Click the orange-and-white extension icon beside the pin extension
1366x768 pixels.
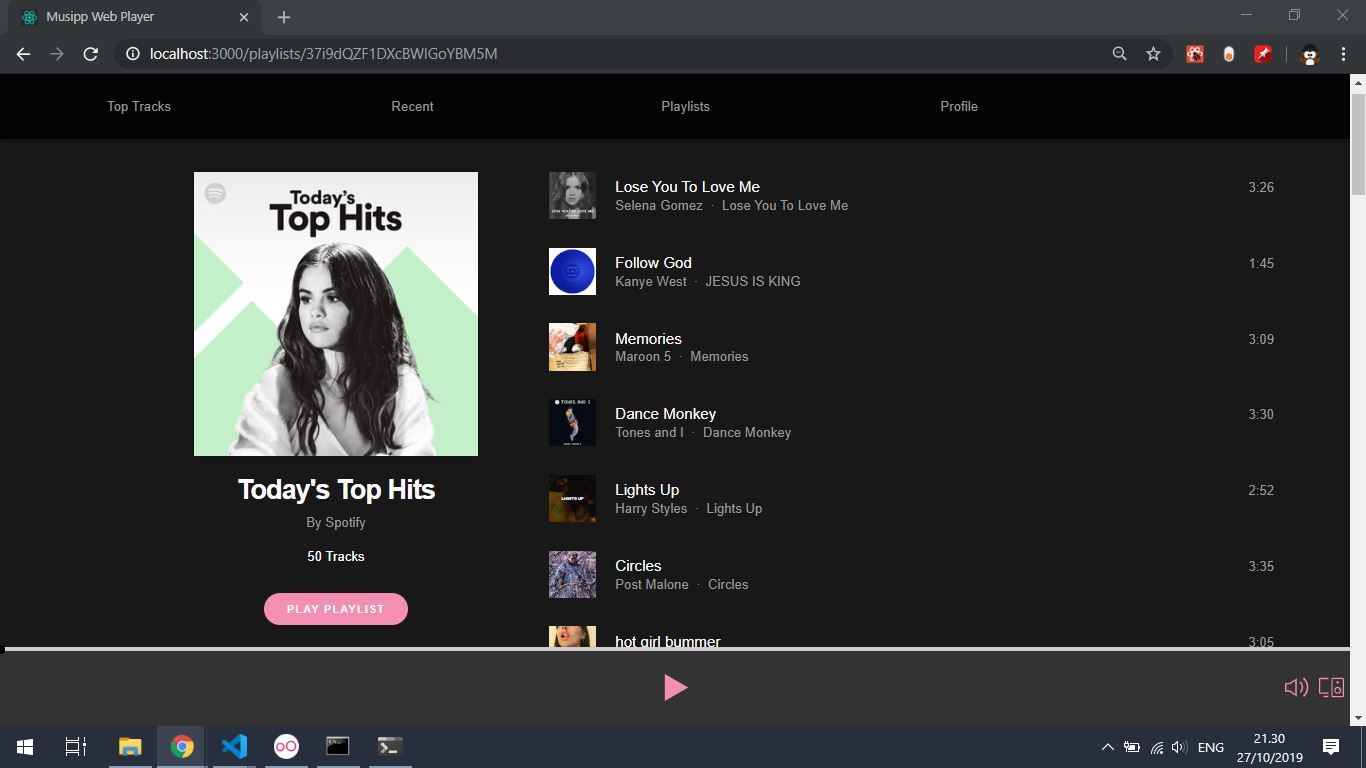1229,54
